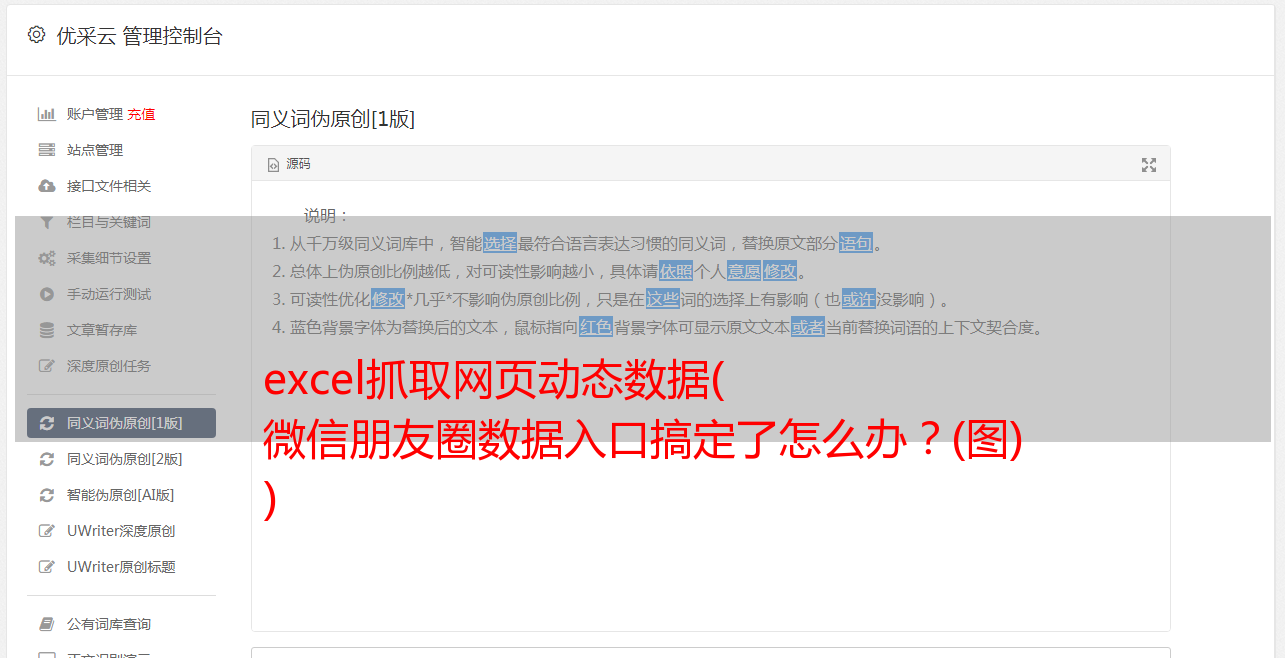This screenshot has height=658, width=1285.
Task: Click the 接口文件相关 cloud upload icon
Action: (x=46, y=186)
